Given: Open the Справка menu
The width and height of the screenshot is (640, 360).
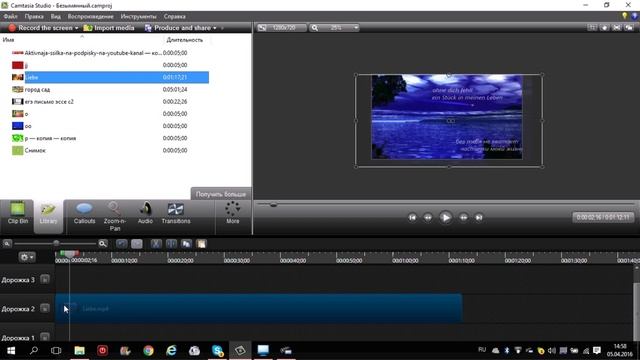Looking at the screenshot, I should click(x=175, y=16).
